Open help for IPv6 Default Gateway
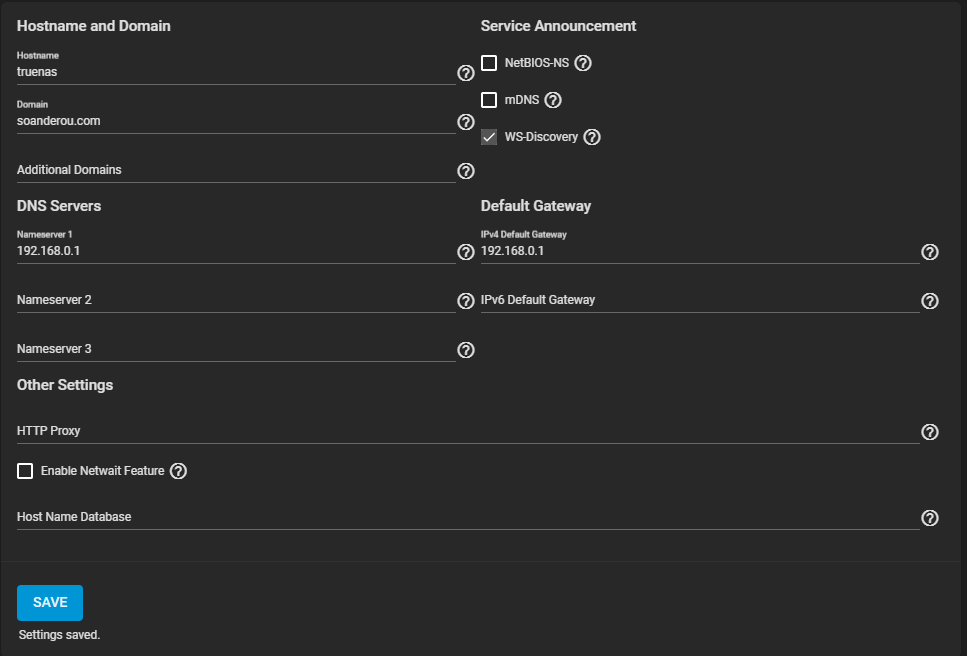This screenshot has width=967, height=656. [929, 301]
